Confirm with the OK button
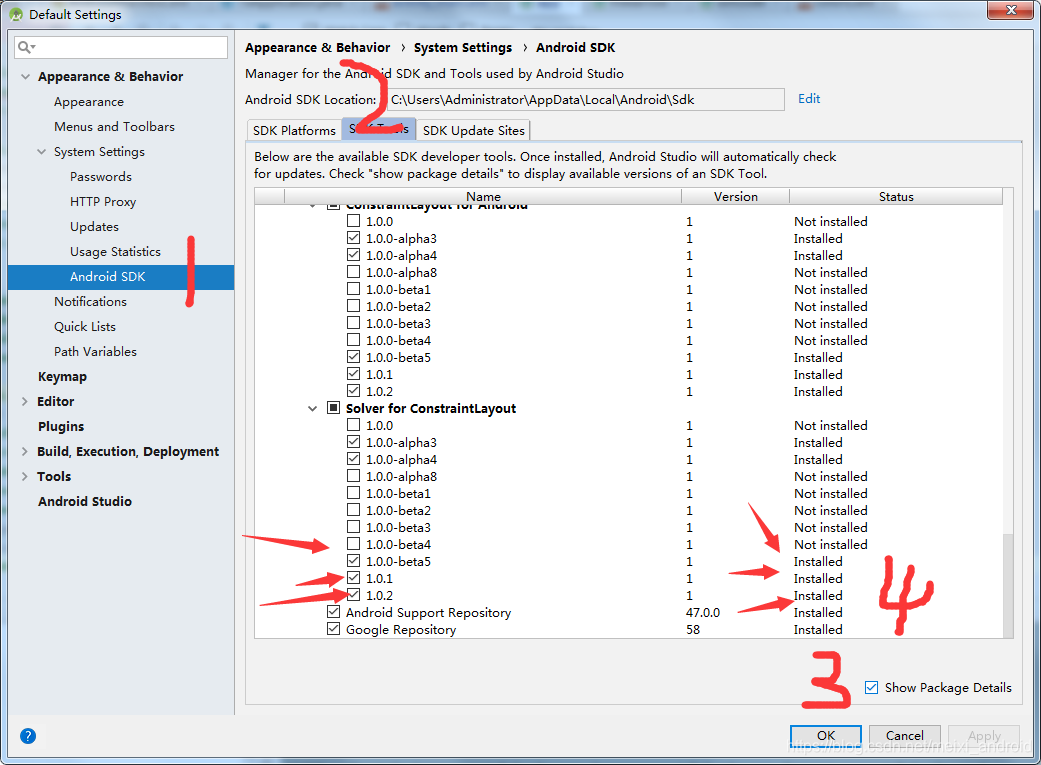Image resolution: width=1041 pixels, height=765 pixels. click(826, 736)
